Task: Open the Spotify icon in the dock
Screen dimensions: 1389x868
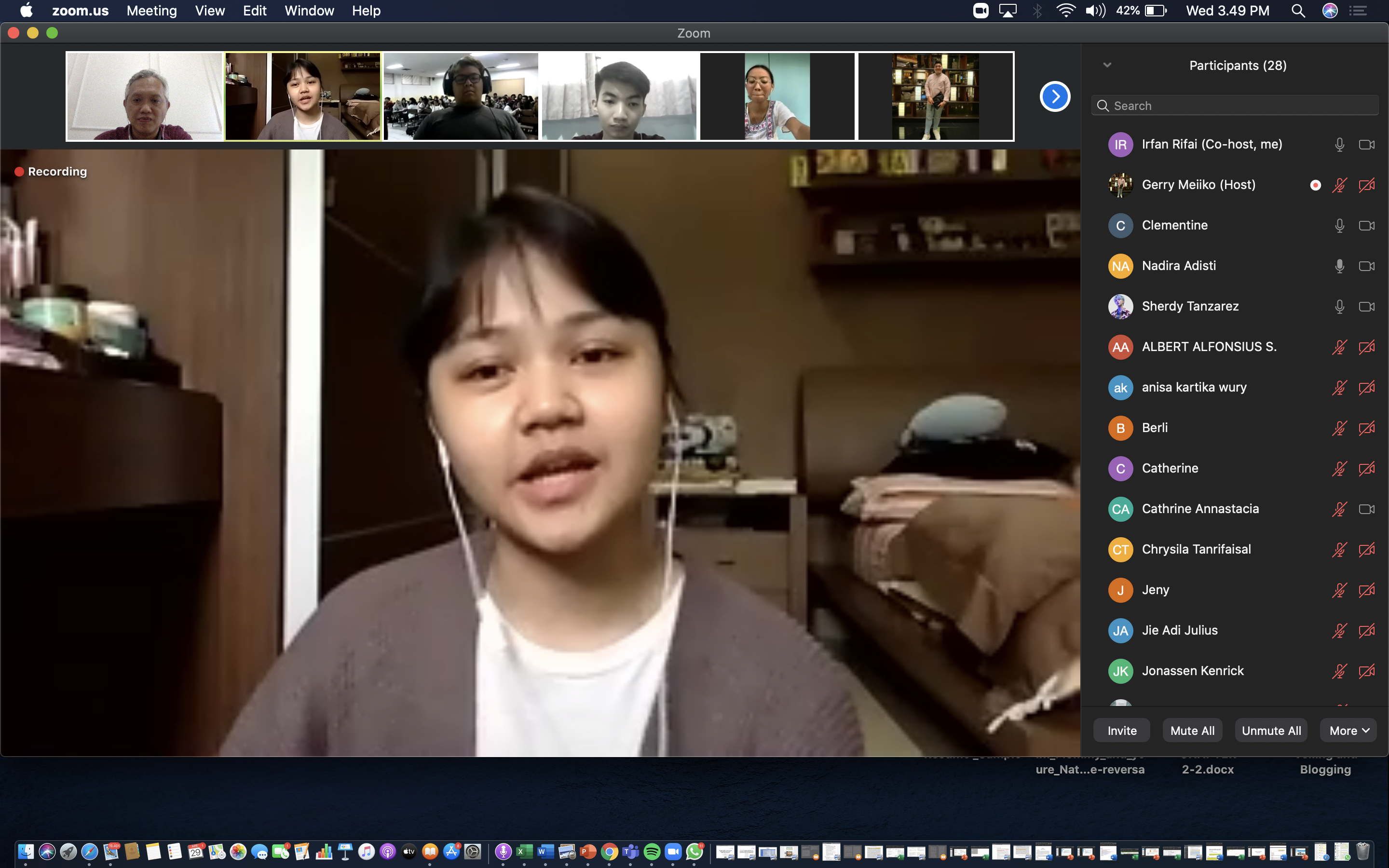Action: click(652, 851)
